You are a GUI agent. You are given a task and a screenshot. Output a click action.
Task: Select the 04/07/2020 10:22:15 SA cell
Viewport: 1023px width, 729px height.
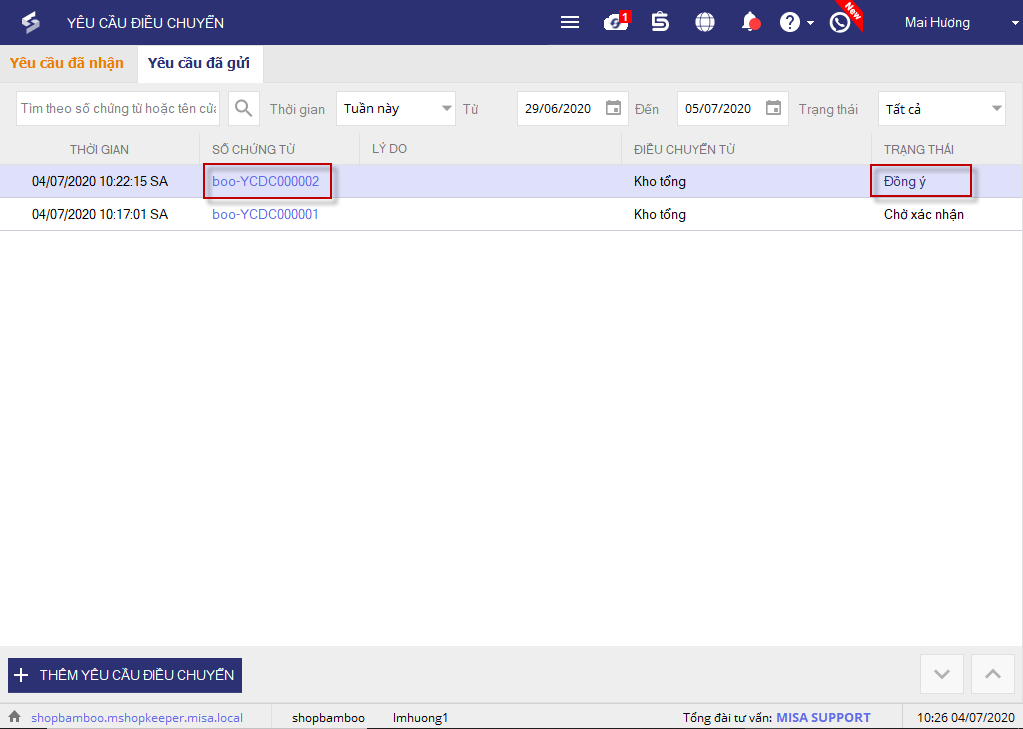(x=100, y=181)
